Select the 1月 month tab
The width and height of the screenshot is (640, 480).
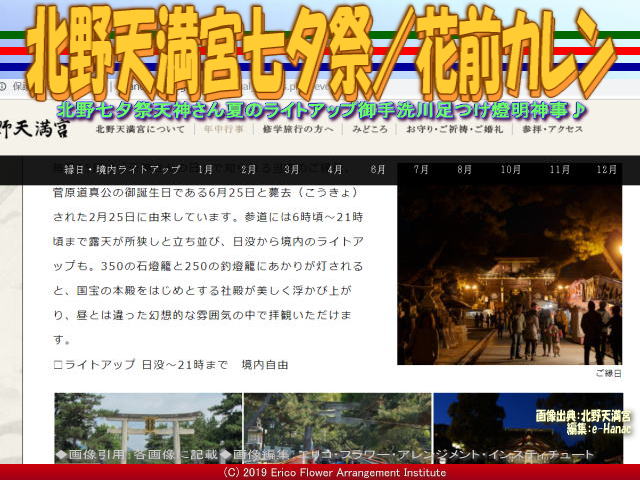click(205, 169)
